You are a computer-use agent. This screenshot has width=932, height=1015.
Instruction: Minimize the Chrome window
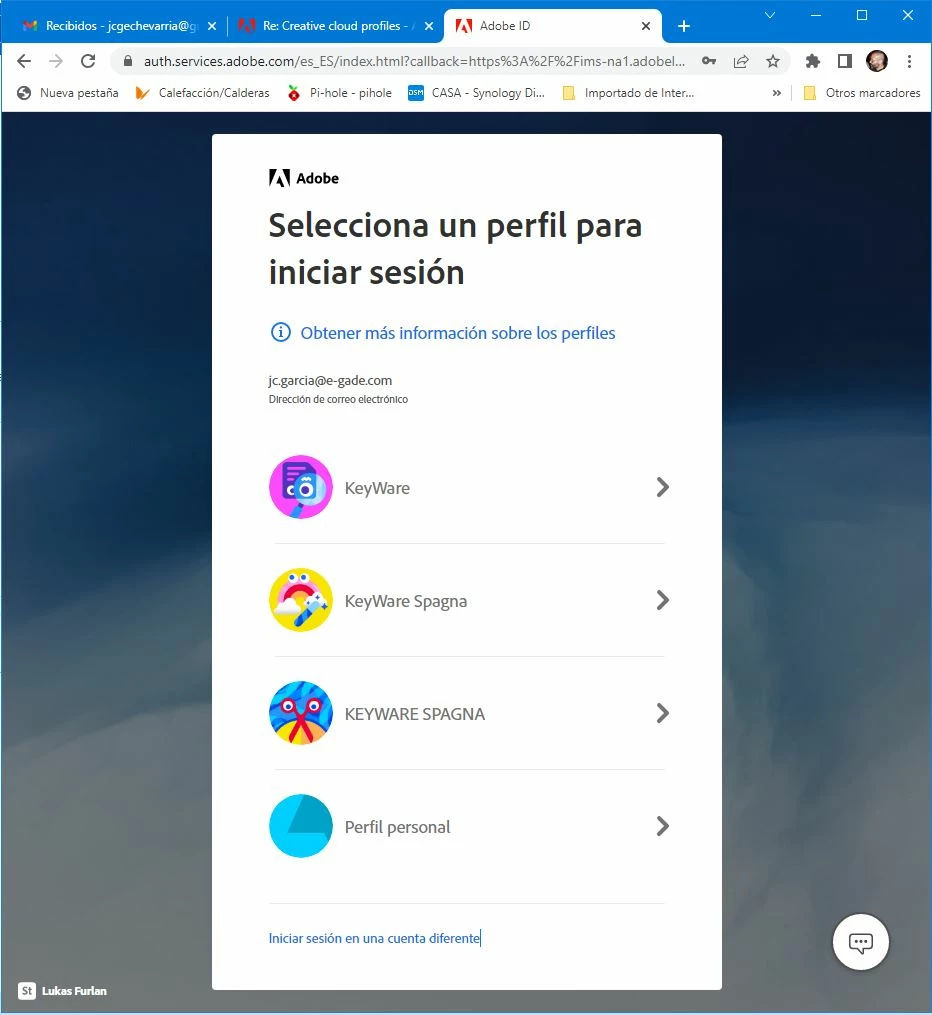pyautogui.click(x=816, y=15)
